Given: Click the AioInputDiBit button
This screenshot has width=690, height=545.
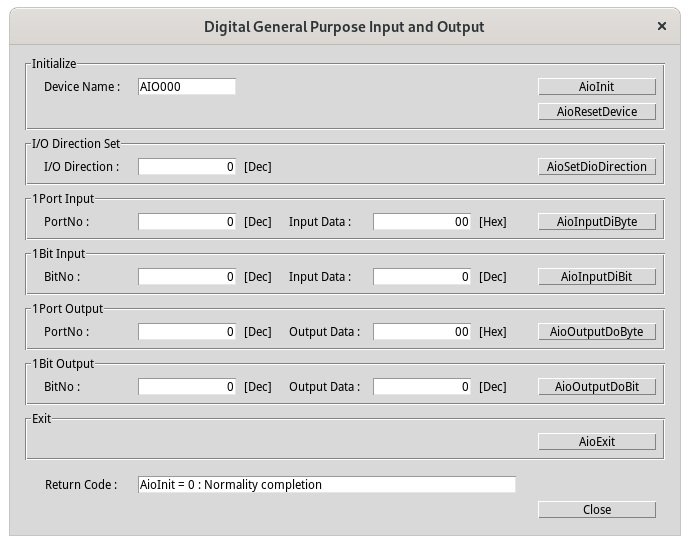Looking at the screenshot, I should pos(596,277).
